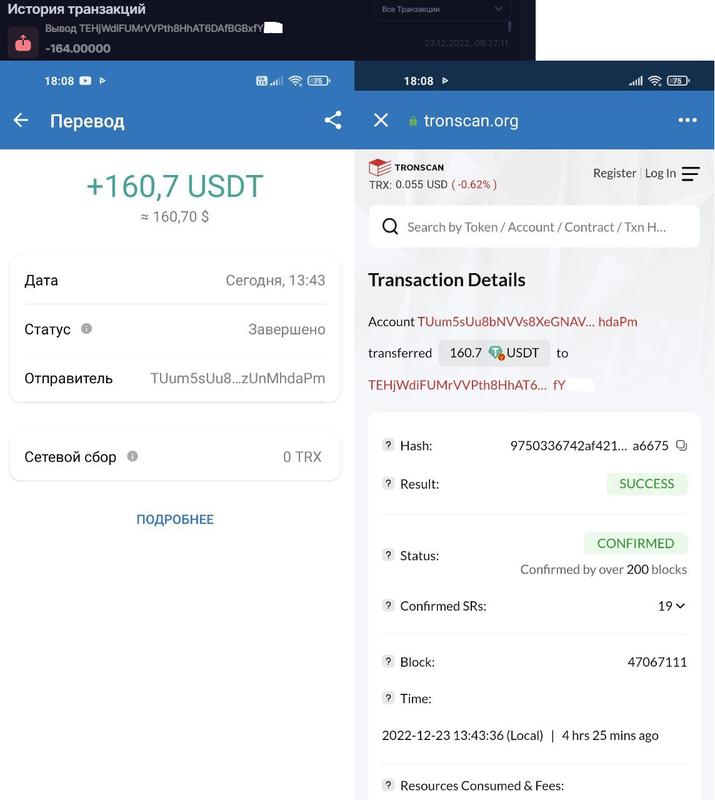Click the TRX: 0.055 USD price text
The width and height of the screenshot is (715, 800).
tap(408, 185)
